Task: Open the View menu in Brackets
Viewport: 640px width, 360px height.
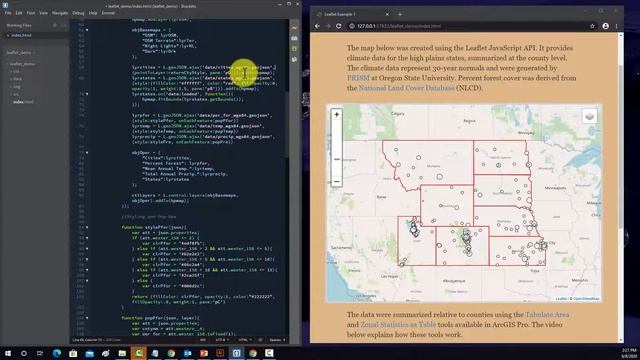Action: tap(43, 13)
